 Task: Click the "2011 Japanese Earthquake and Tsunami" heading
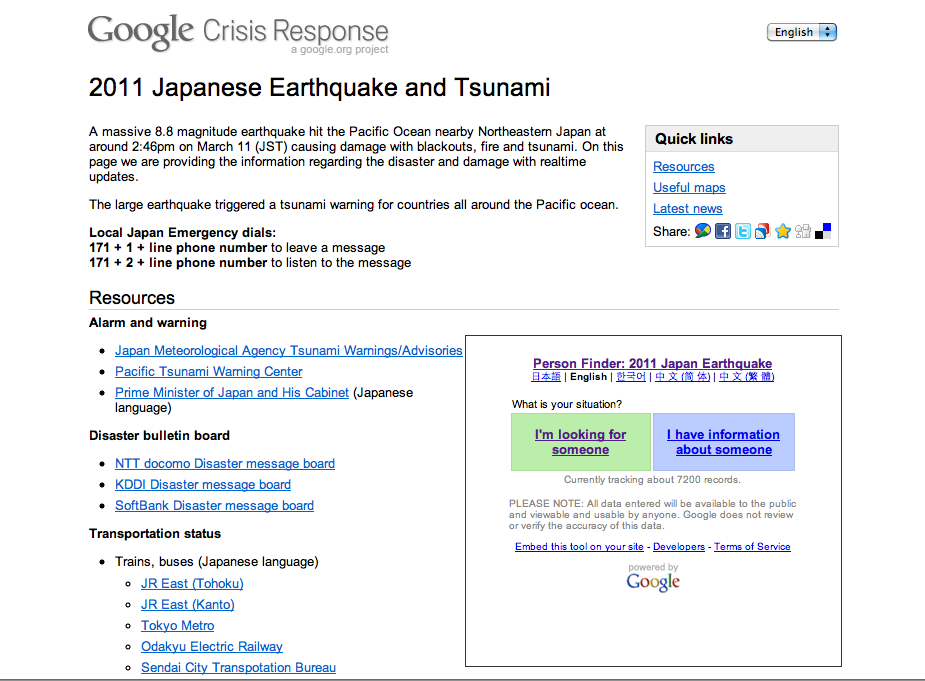pyautogui.click(x=319, y=87)
